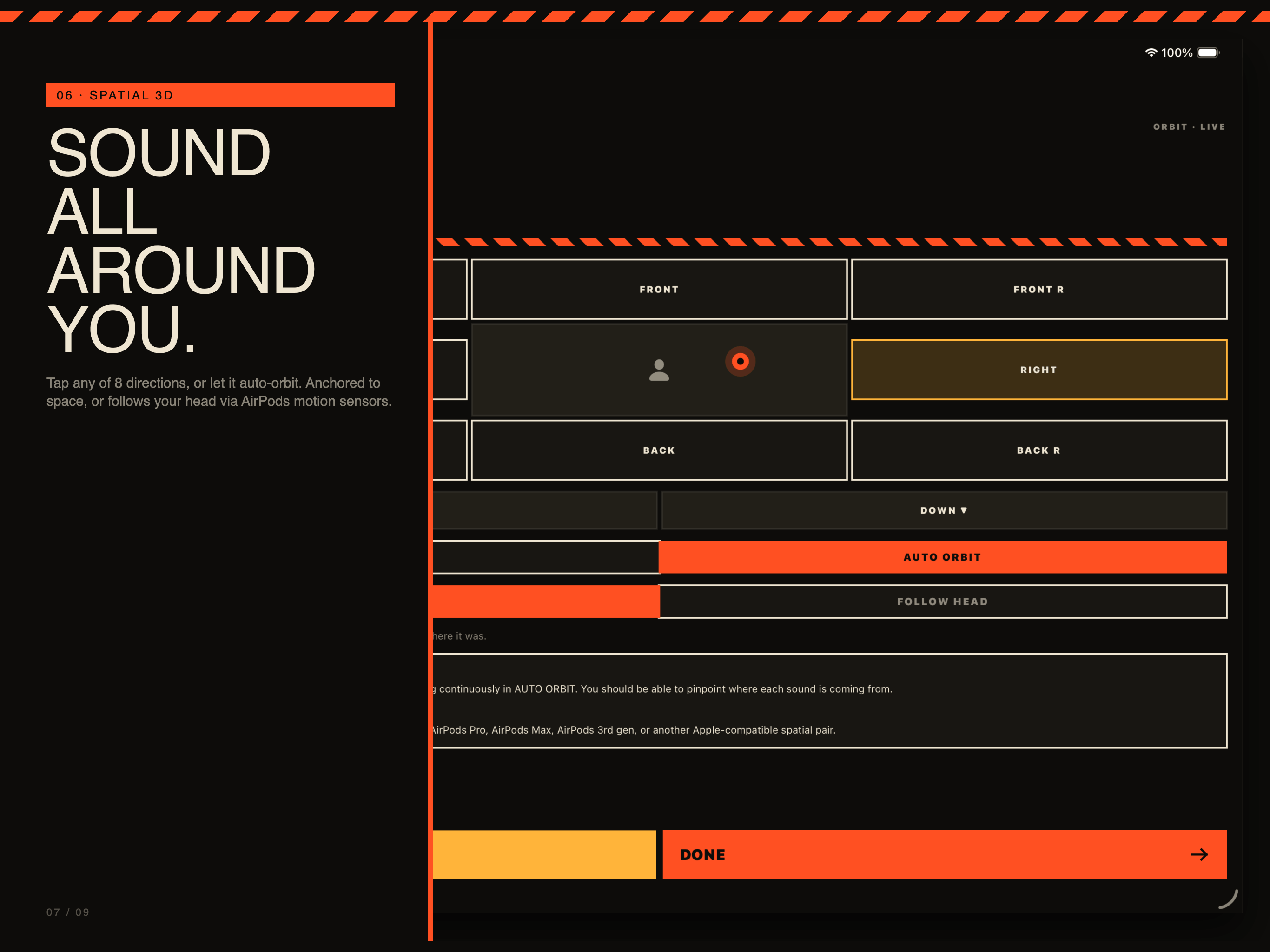Click the listener person icon
This screenshot has width=1270, height=952.
(659, 370)
